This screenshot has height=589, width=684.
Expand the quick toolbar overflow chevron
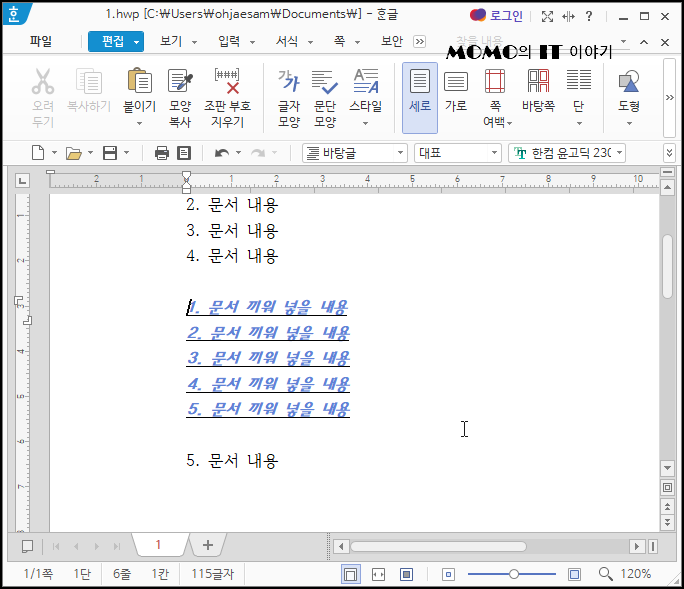pos(670,153)
